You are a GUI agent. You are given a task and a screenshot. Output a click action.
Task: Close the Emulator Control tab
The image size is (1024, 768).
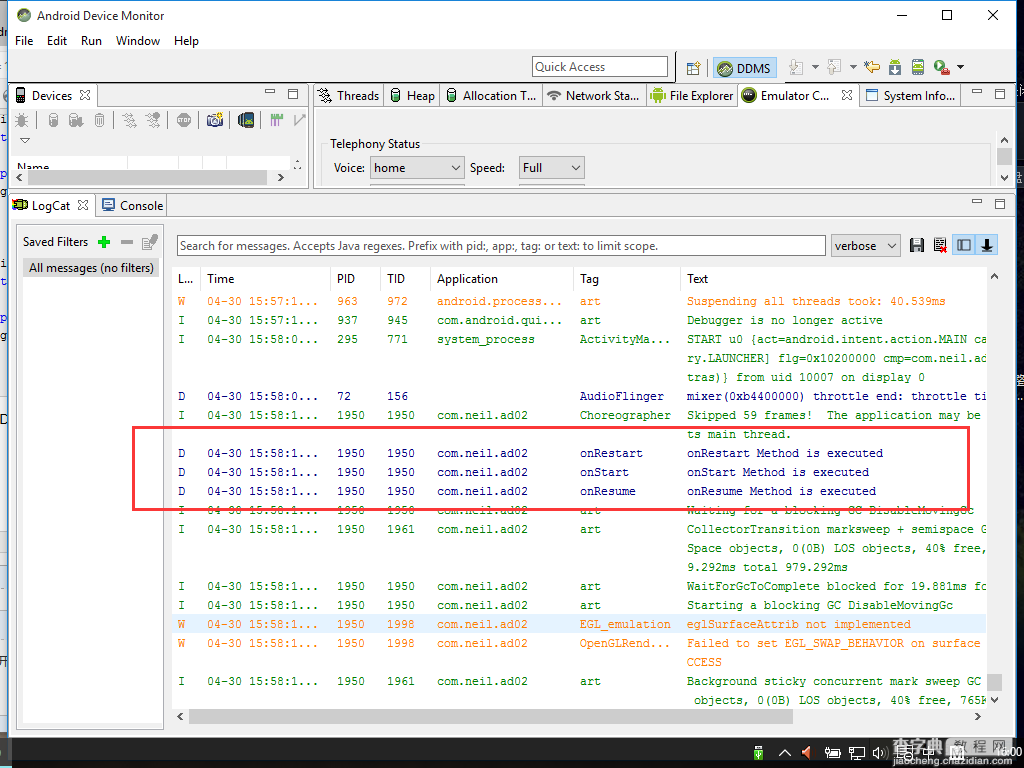pos(847,95)
